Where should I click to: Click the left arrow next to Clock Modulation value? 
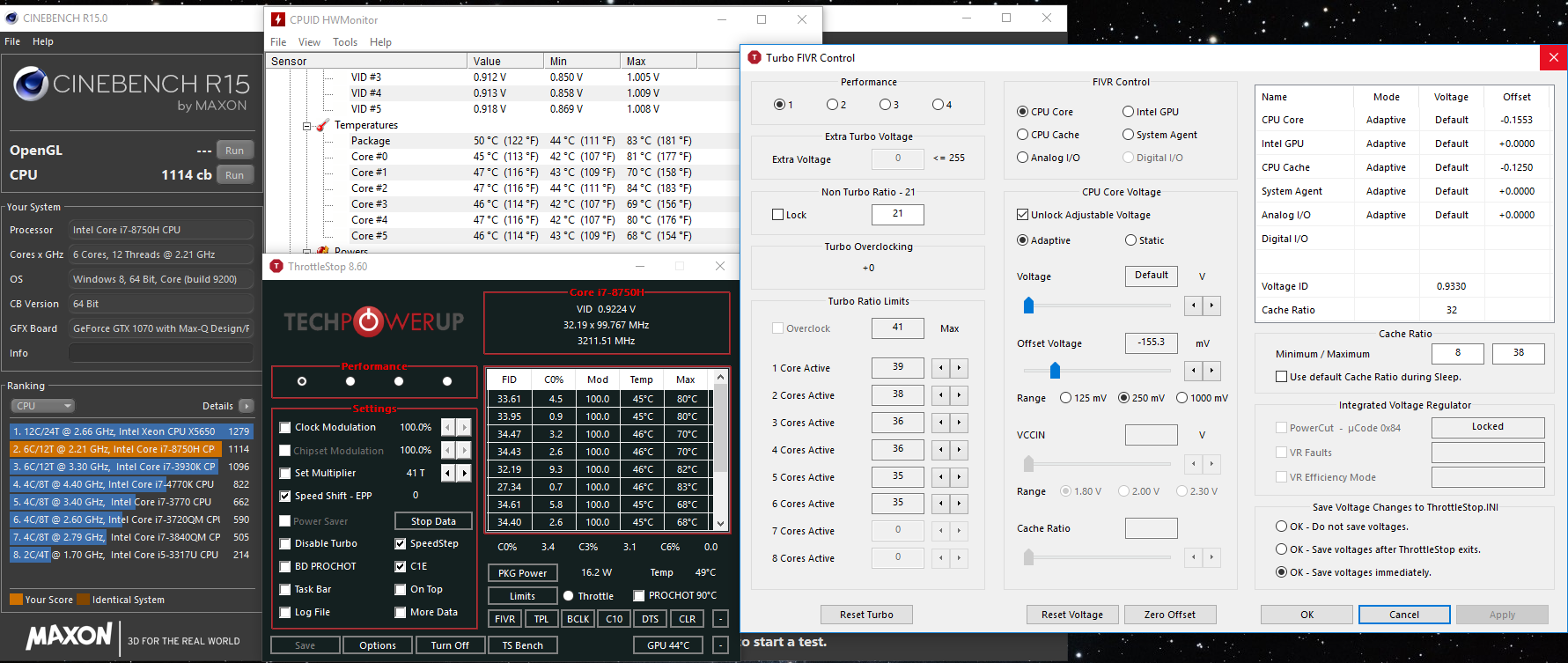tap(448, 427)
